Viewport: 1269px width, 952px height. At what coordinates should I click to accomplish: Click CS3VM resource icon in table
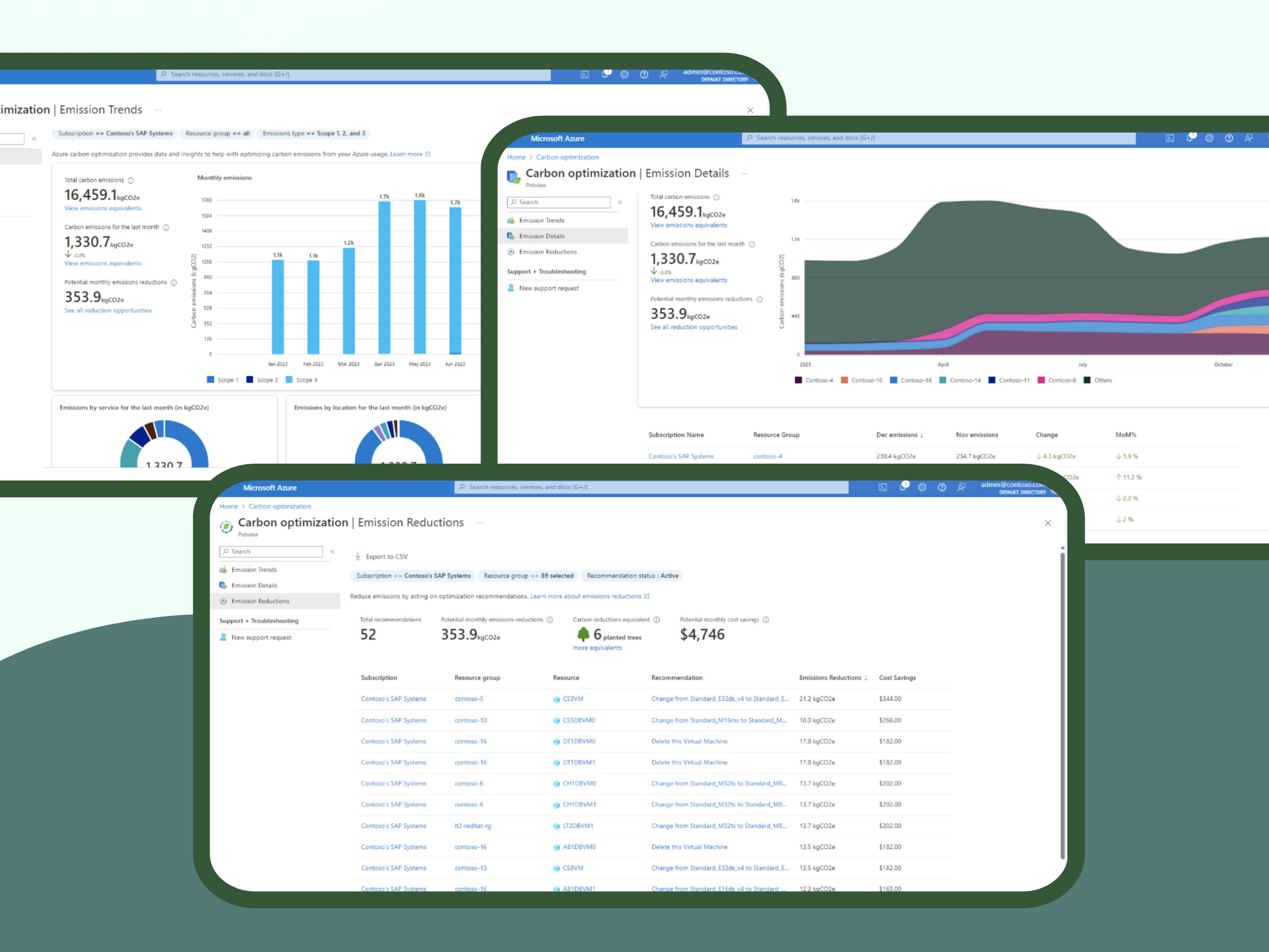tap(556, 699)
